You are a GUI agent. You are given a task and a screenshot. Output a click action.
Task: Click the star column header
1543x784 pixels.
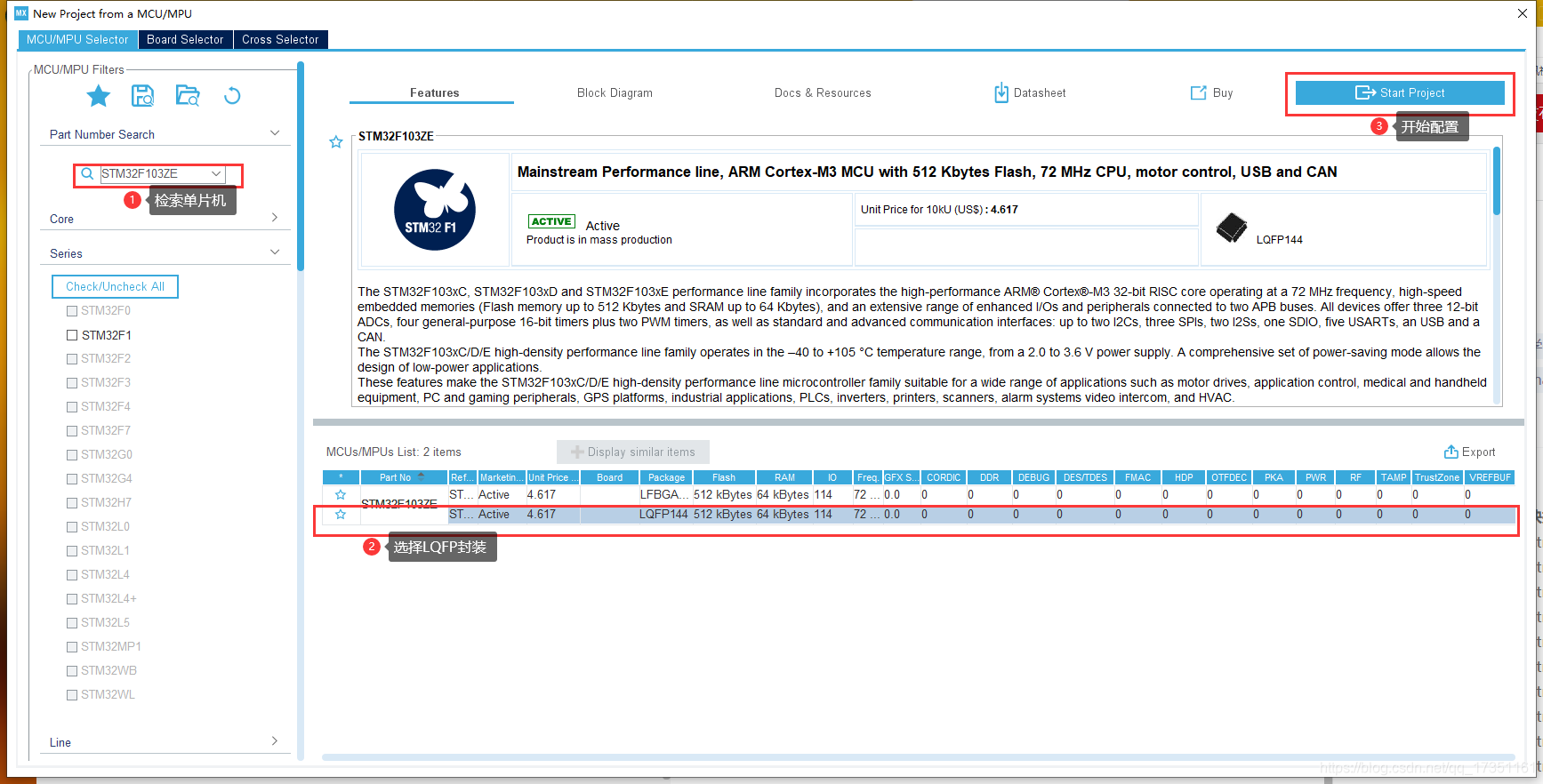pyautogui.click(x=341, y=477)
